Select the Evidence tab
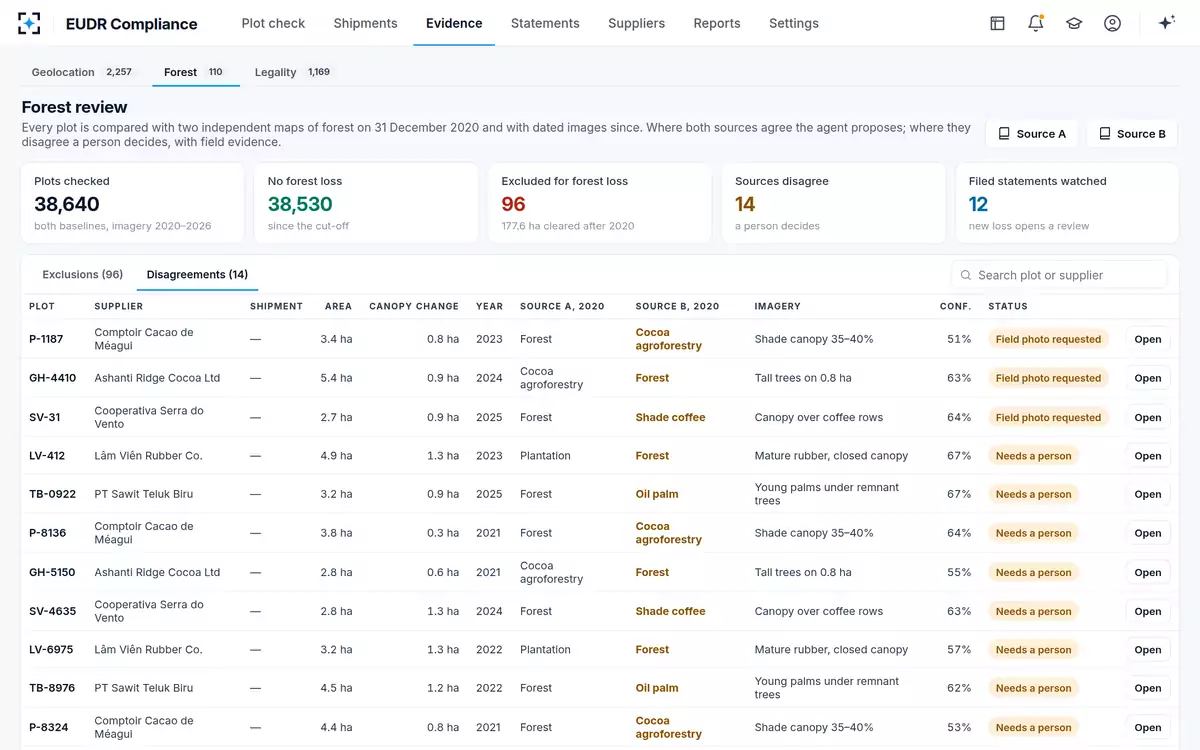The image size is (1200, 750). (454, 23)
